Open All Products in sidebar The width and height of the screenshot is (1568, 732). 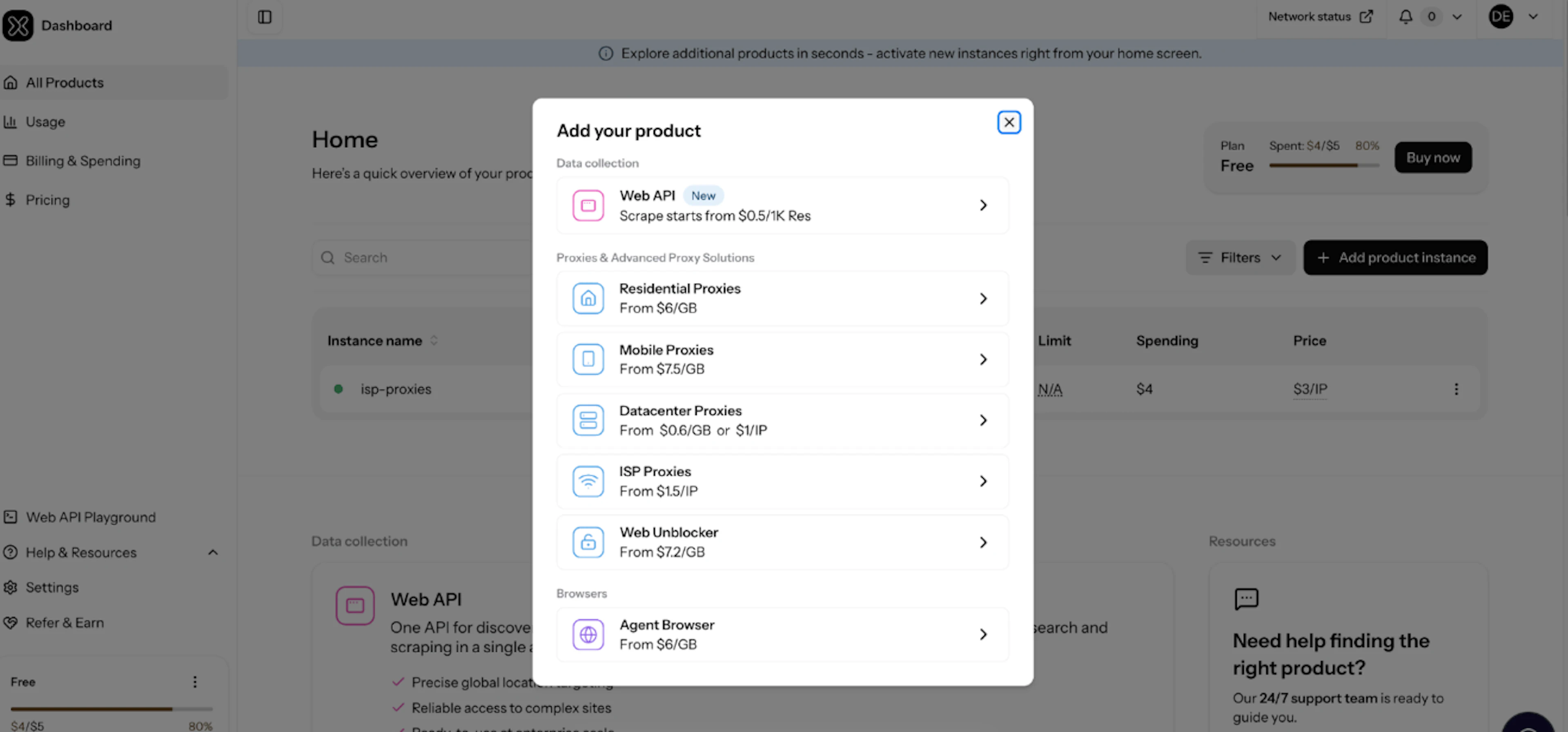(x=114, y=83)
